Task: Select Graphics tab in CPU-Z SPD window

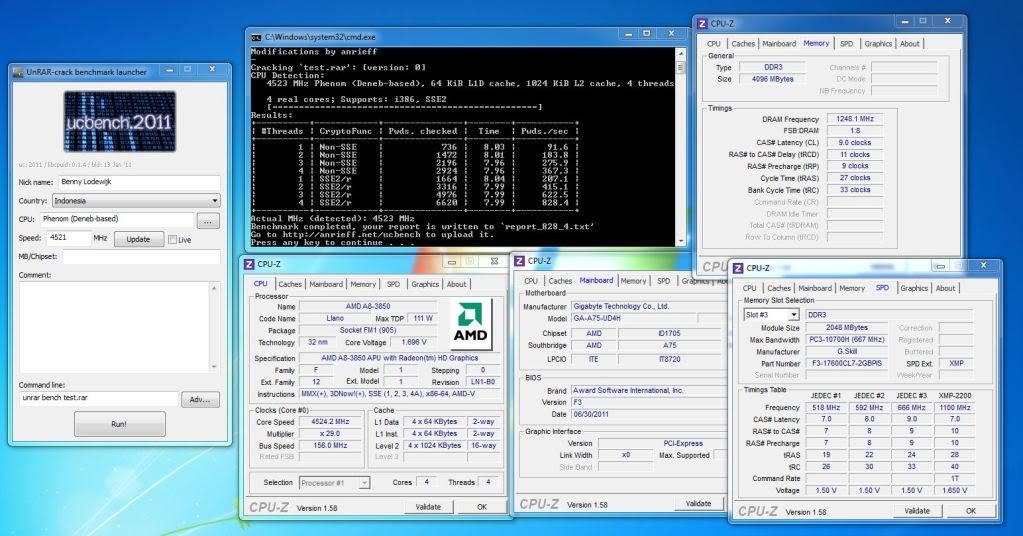Action: point(914,288)
